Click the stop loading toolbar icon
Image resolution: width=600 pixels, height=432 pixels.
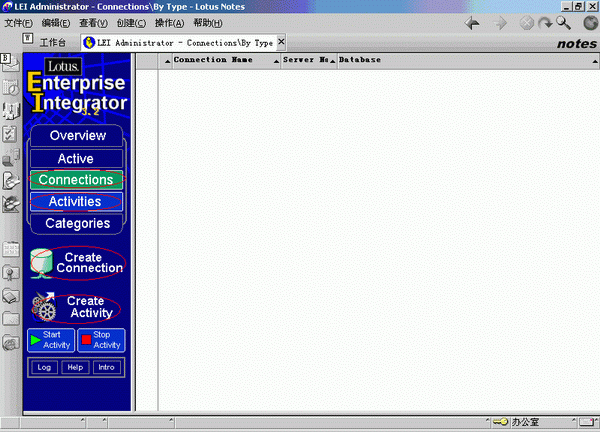[x=527, y=23]
